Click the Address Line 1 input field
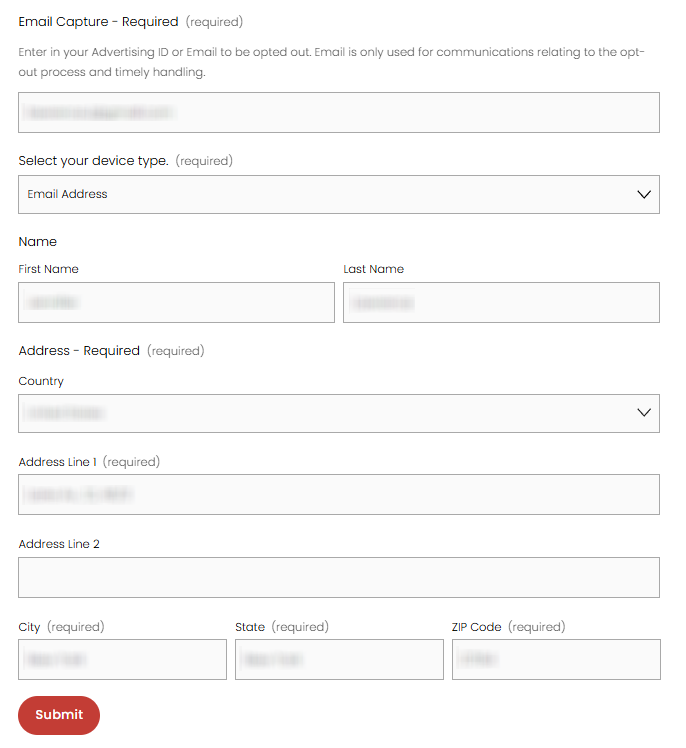Screen dimensions: 686x748 pyautogui.click(x=338, y=495)
